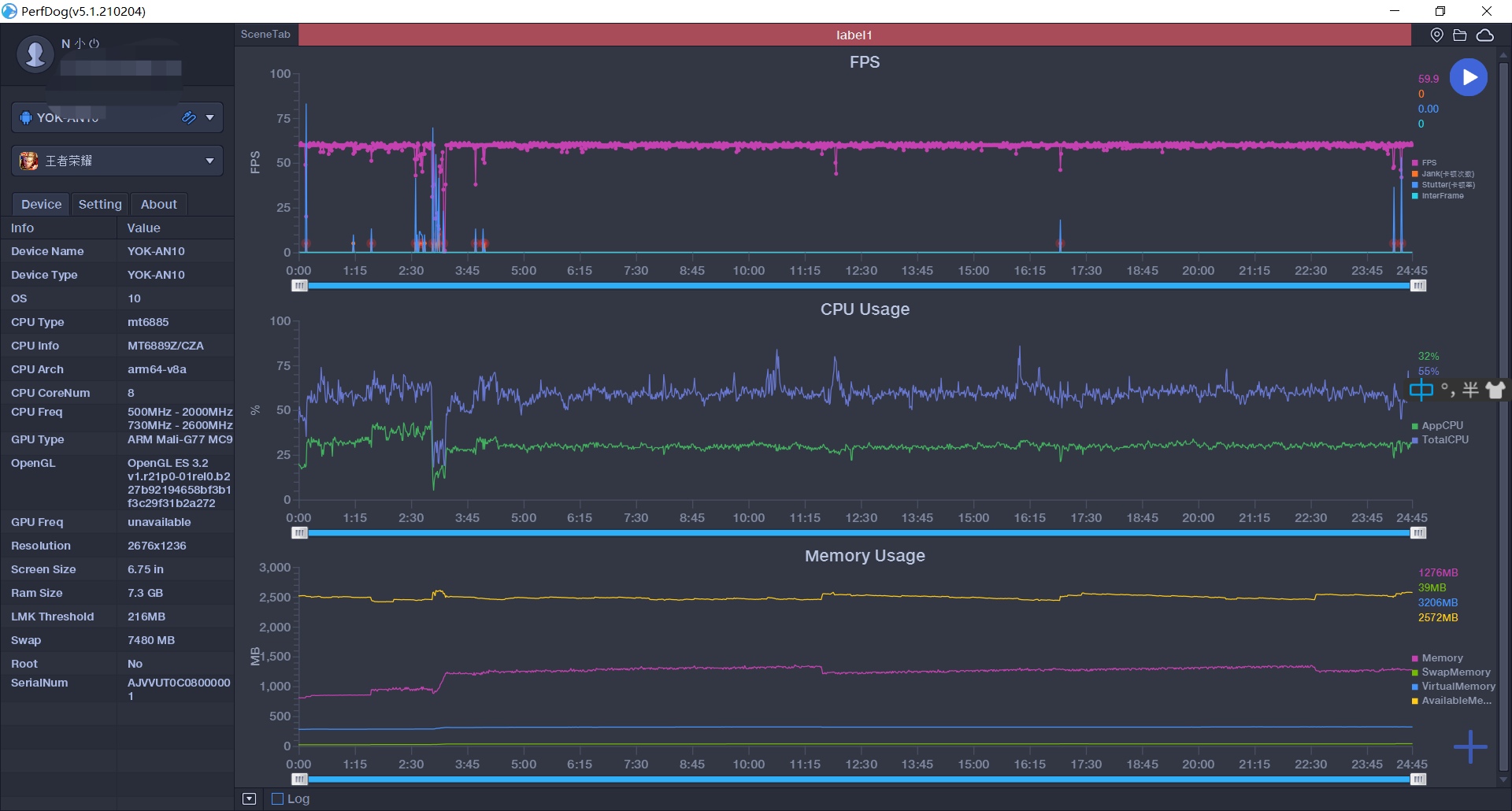
Task: Click the 半 half-width icon on the IME bar
Action: click(x=1470, y=389)
